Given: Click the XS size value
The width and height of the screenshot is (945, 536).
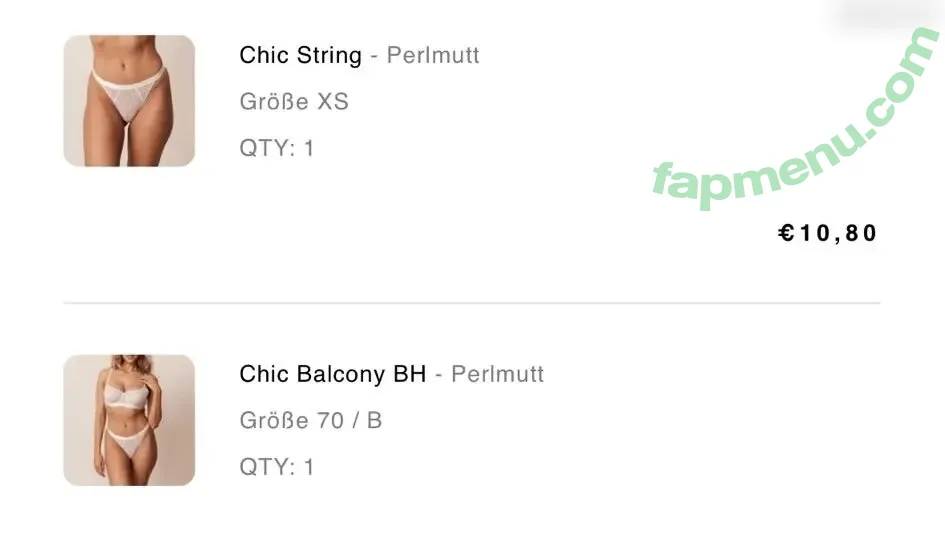Looking at the screenshot, I should 333,101.
